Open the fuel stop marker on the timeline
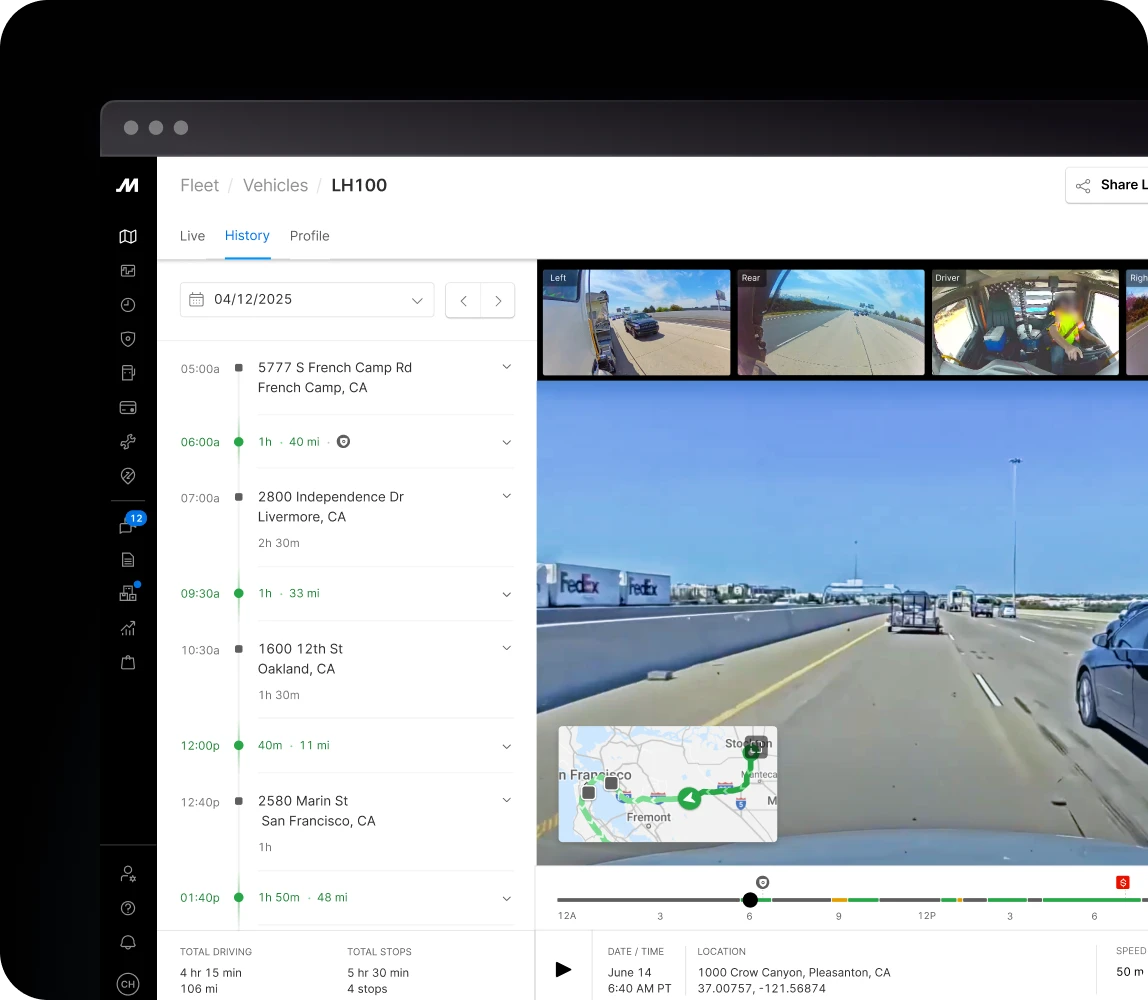1148x1000 pixels. click(x=1122, y=882)
